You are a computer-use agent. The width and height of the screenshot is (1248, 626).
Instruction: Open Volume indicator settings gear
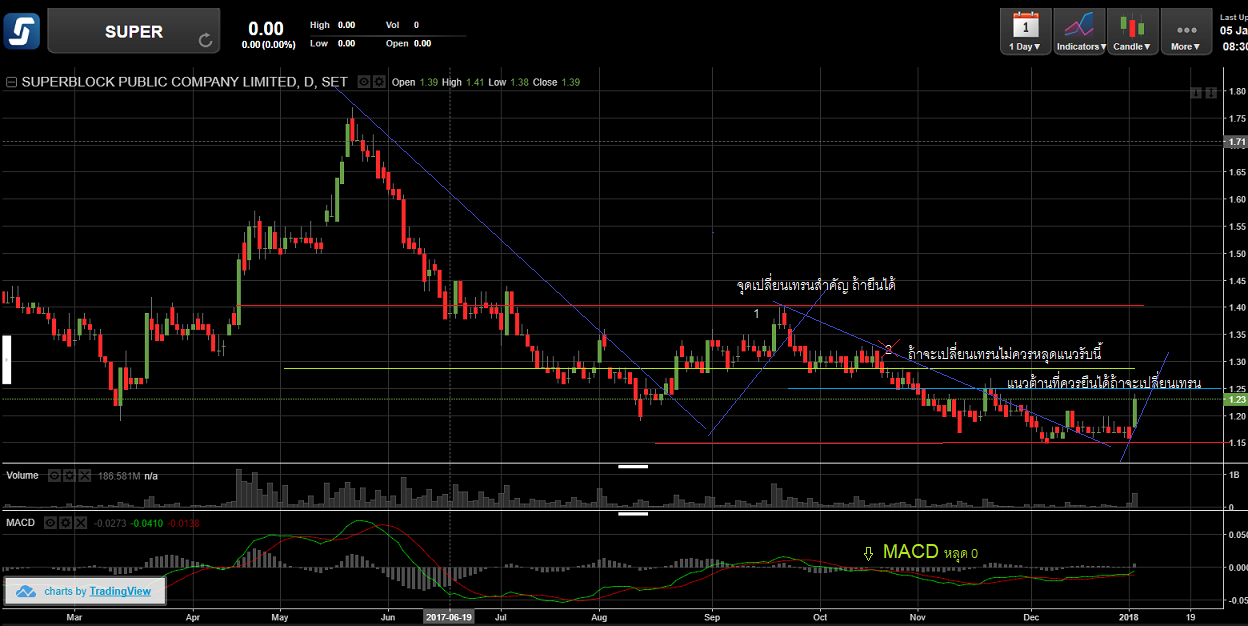[68, 476]
